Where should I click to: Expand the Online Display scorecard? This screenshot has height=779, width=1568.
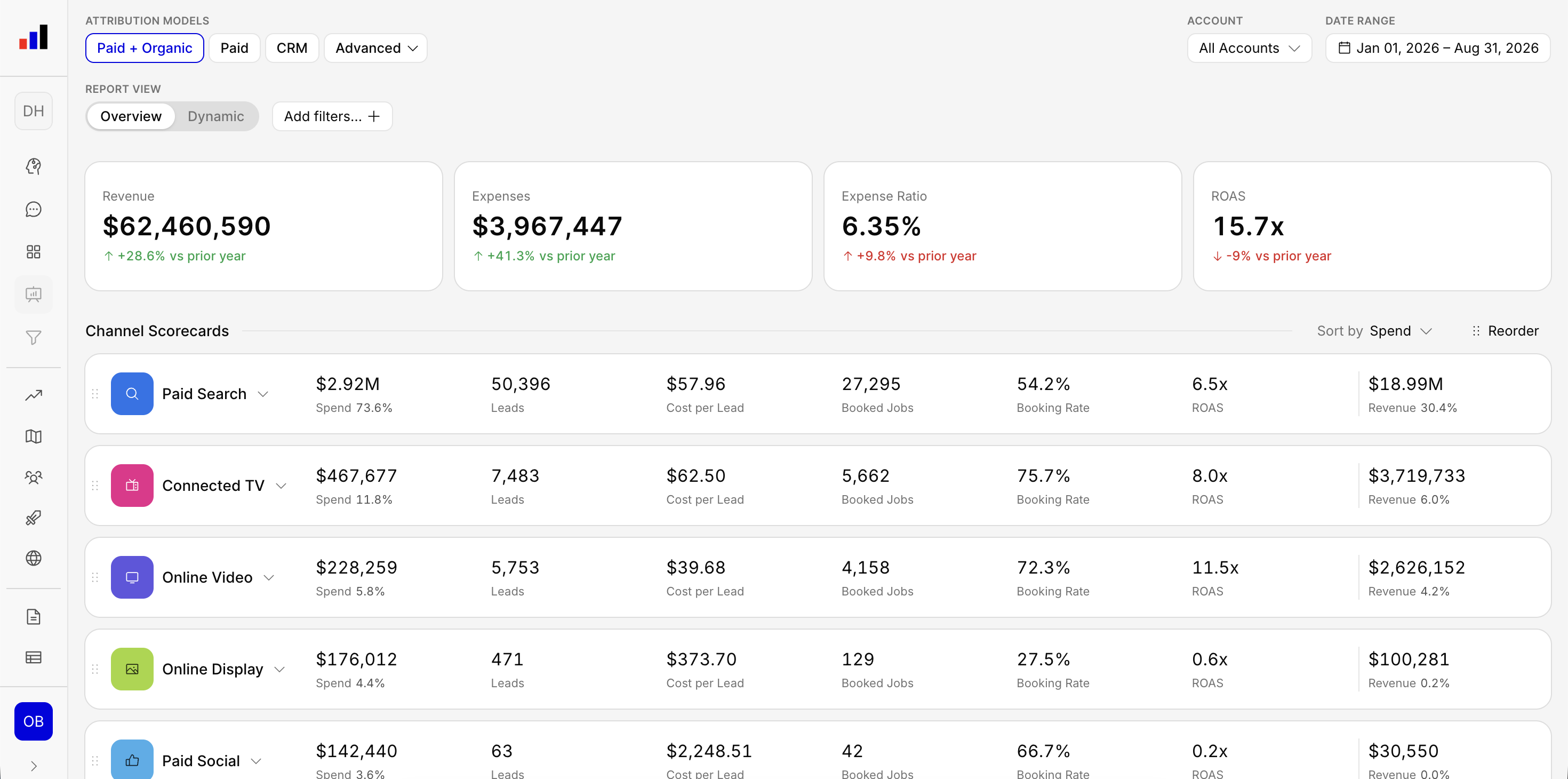pos(279,670)
